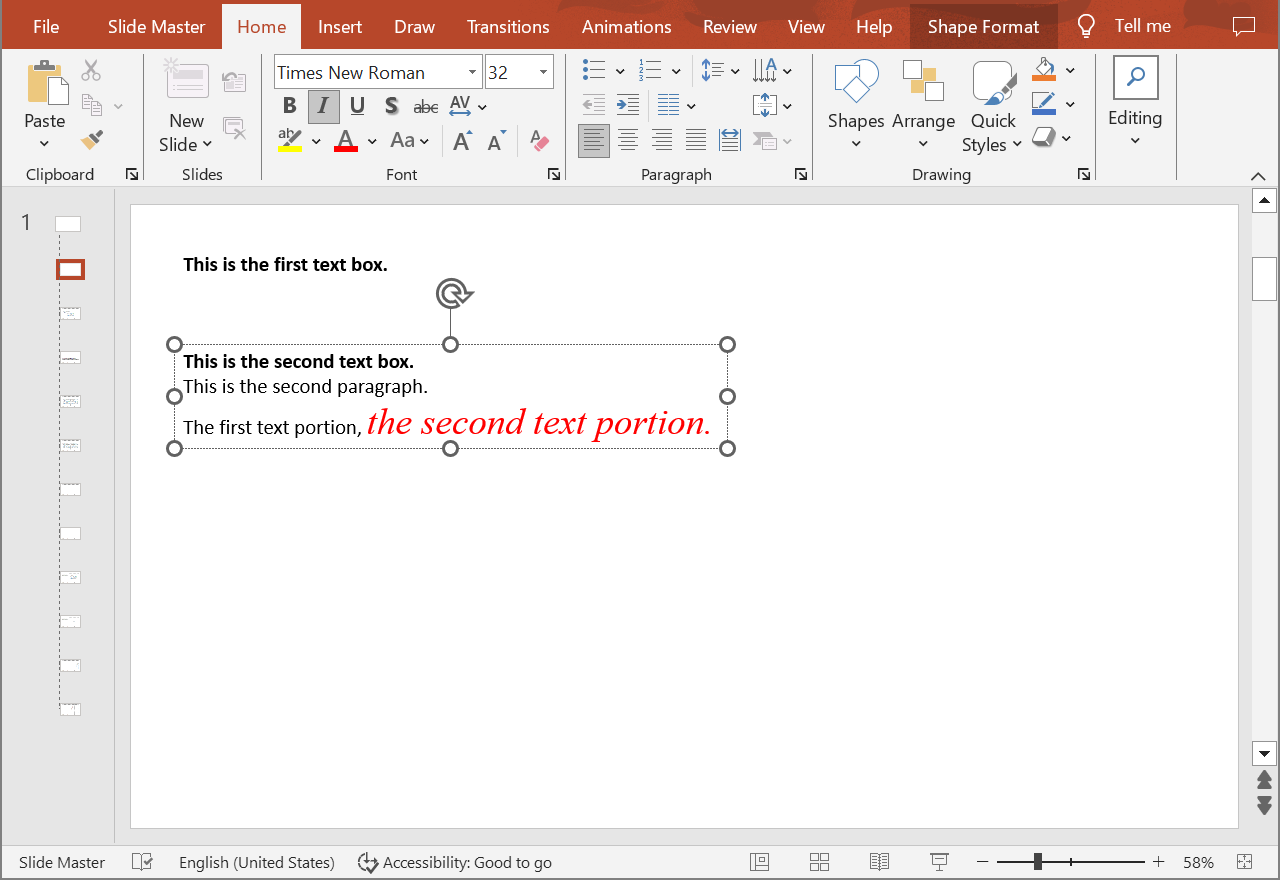The height and width of the screenshot is (880, 1280).
Task: Switch to the Animations tab
Action: (627, 27)
